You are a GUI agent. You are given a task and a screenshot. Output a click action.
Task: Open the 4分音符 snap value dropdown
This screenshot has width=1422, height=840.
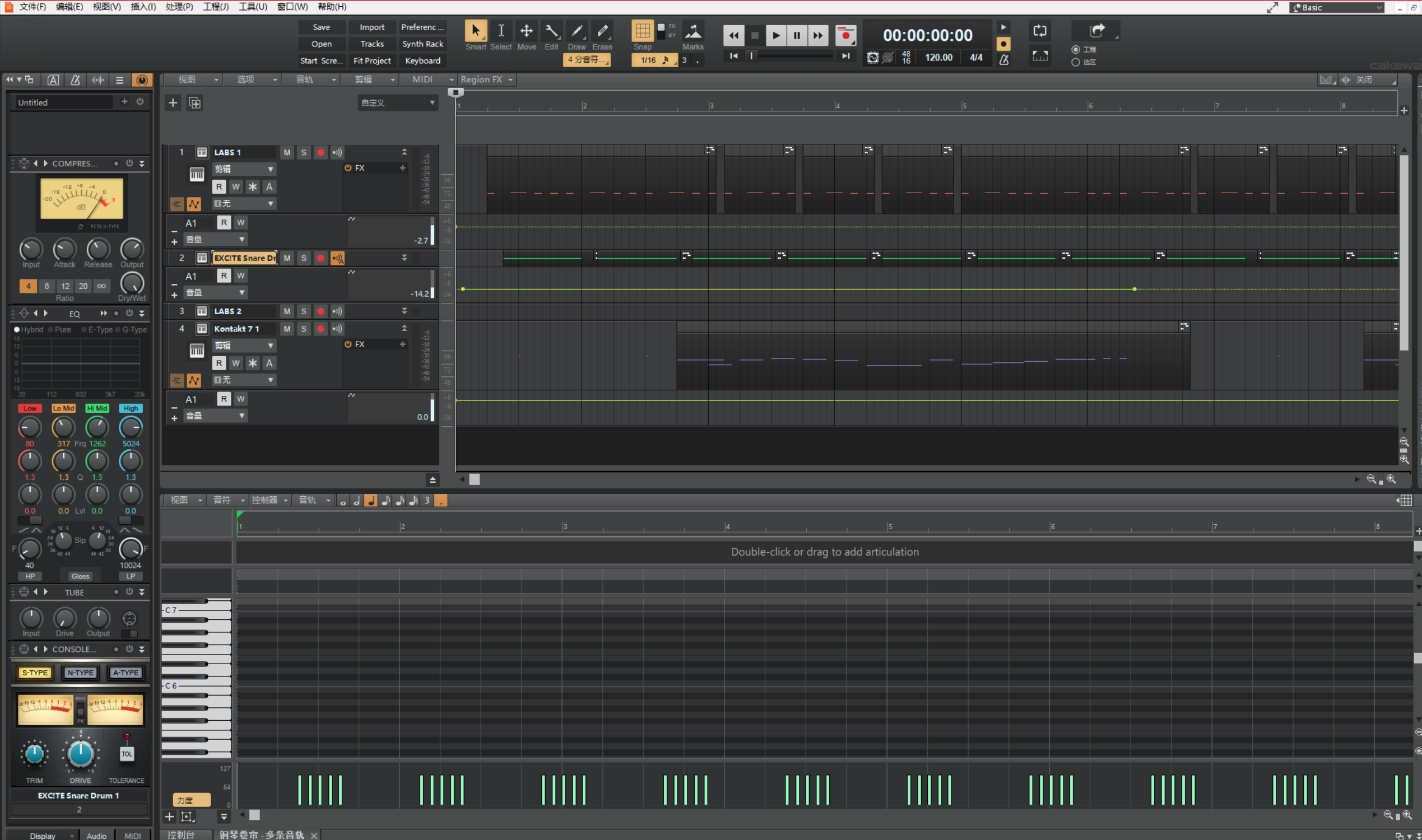click(587, 59)
